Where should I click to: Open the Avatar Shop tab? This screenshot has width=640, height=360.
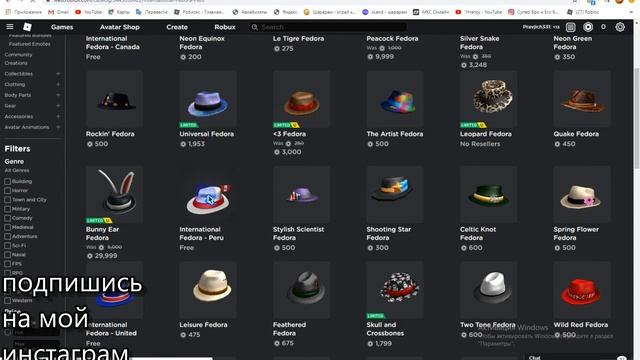click(120, 27)
